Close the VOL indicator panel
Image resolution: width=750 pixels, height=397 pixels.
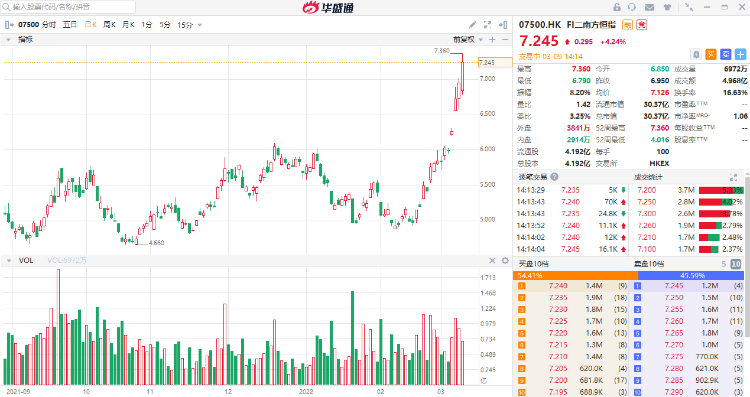point(492,260)
